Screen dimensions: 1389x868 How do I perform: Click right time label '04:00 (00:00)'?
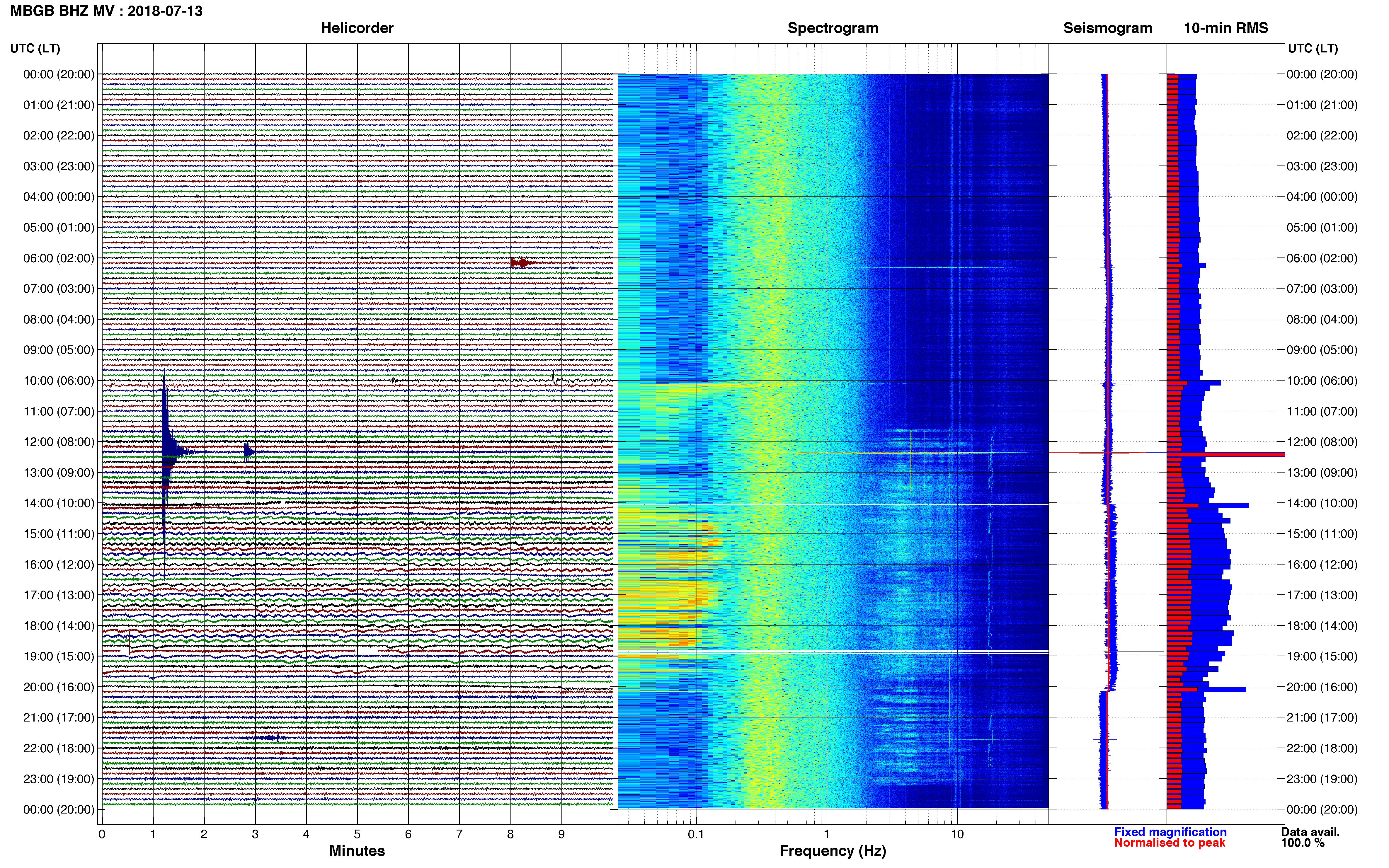click(x=1322, y=197)
